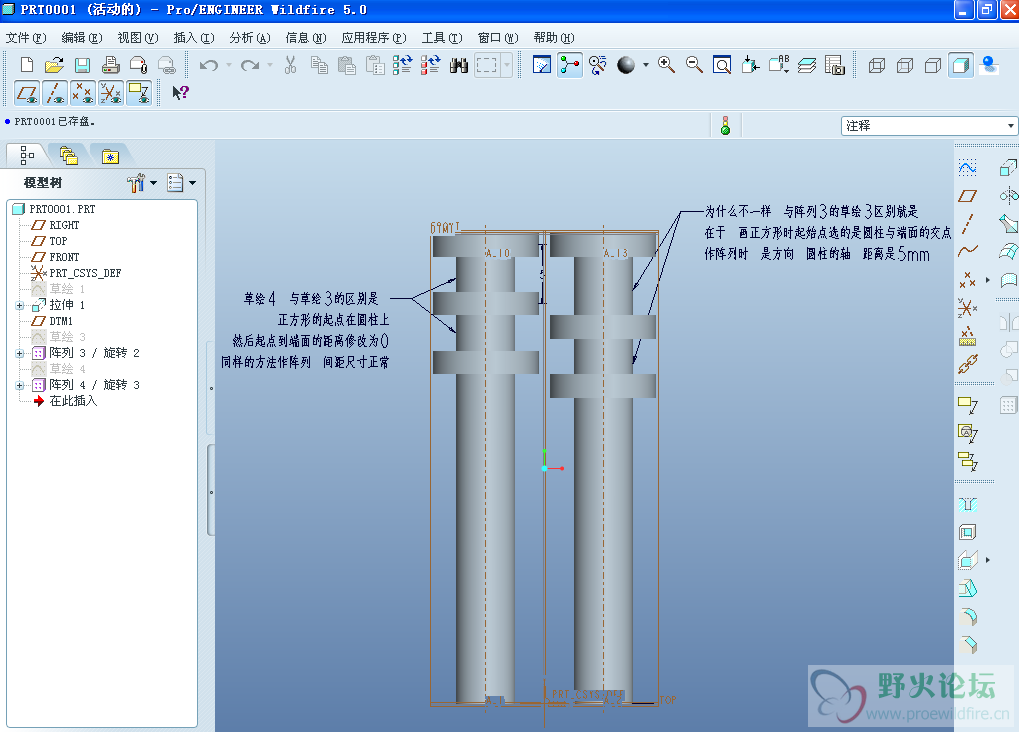Select the Hidden Line display style
Viewport: 1019px width, 732px height.
click(905, 65)
